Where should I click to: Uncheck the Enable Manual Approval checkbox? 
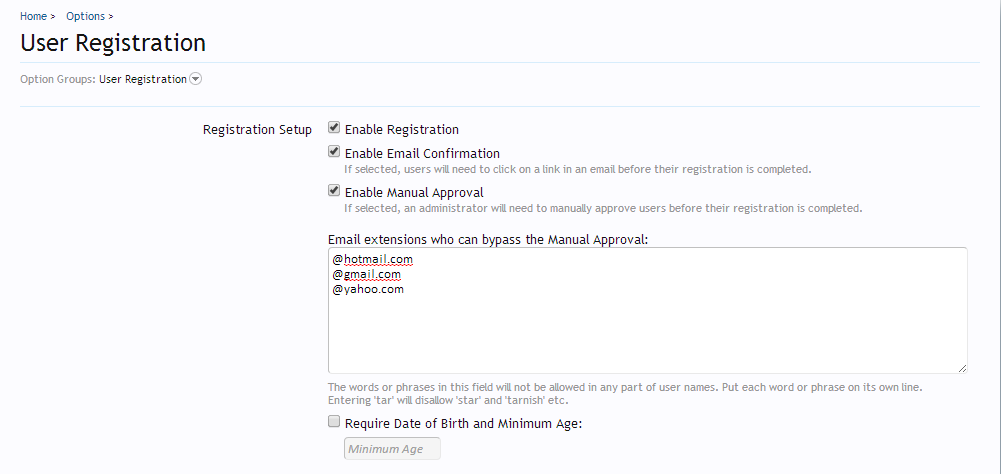(x=334, y=191)
